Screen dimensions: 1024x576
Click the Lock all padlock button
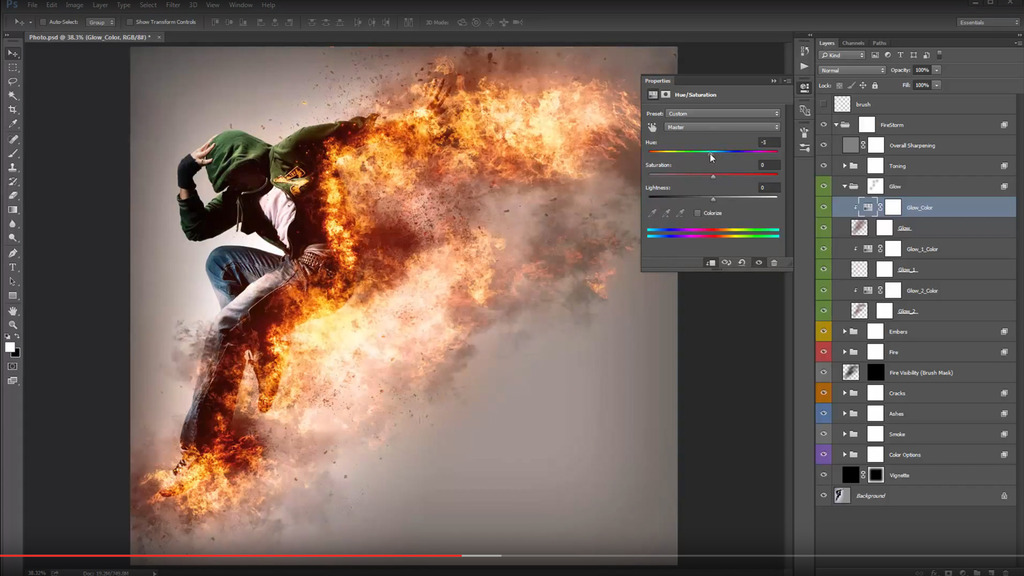[874, 85]
